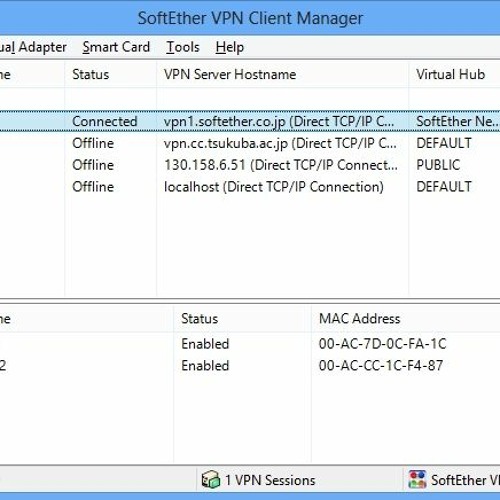
Task: Open the Tools menu
Action: tap(183, 47)
